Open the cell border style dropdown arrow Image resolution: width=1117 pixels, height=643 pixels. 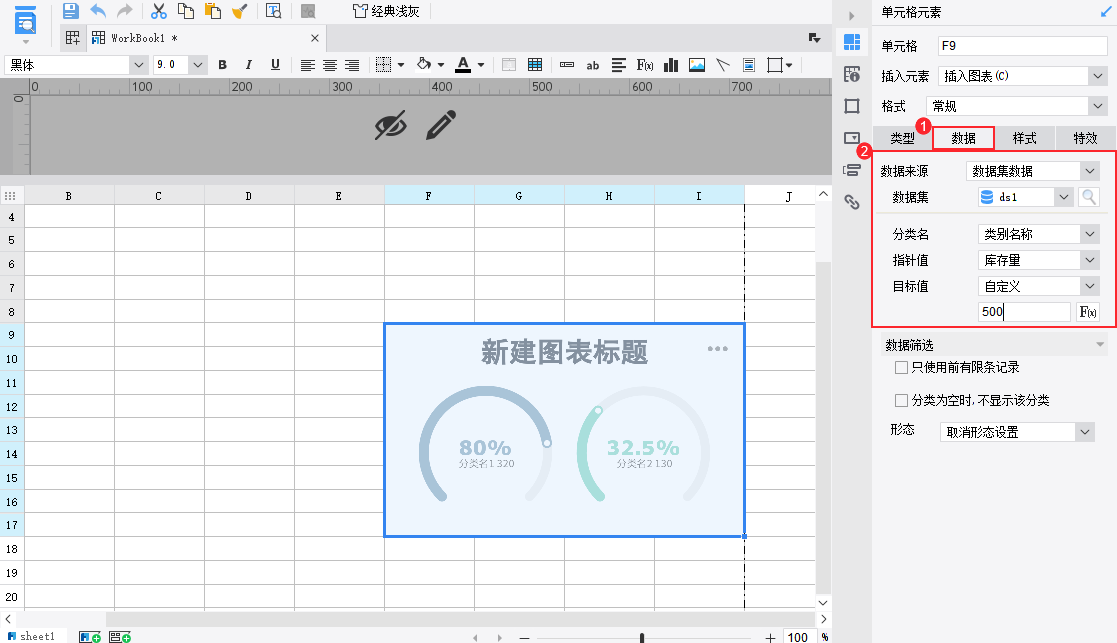coord(401,65)
